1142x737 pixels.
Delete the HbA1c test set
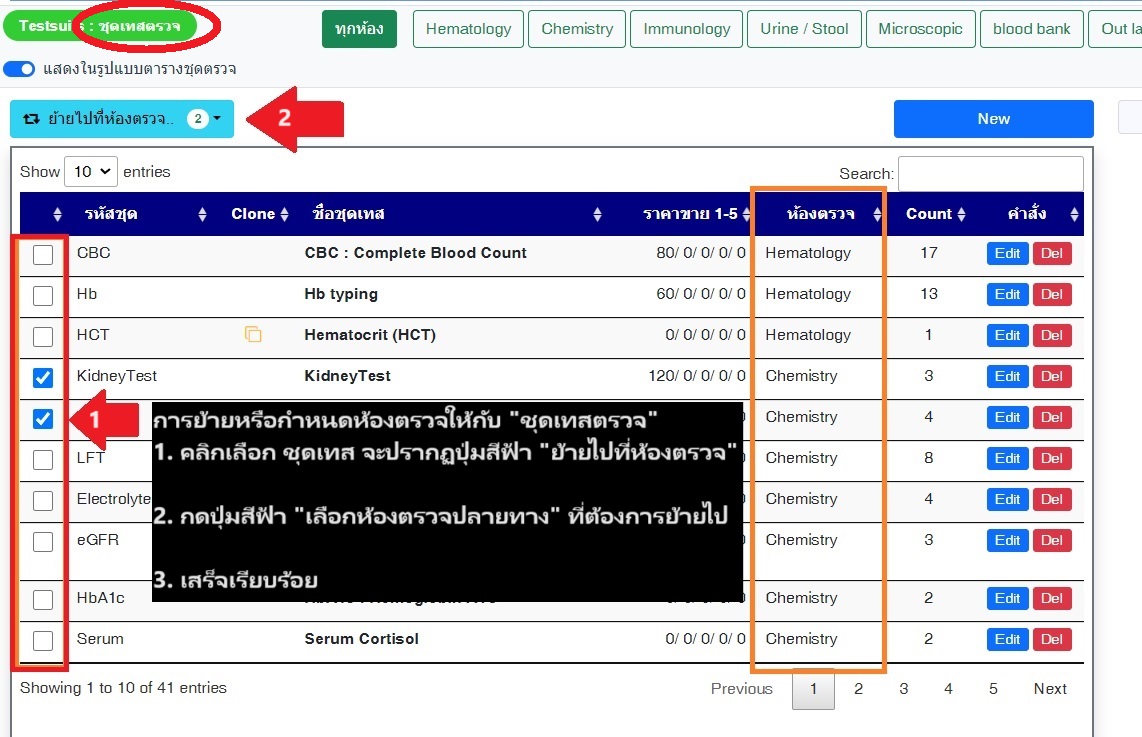1052,598
